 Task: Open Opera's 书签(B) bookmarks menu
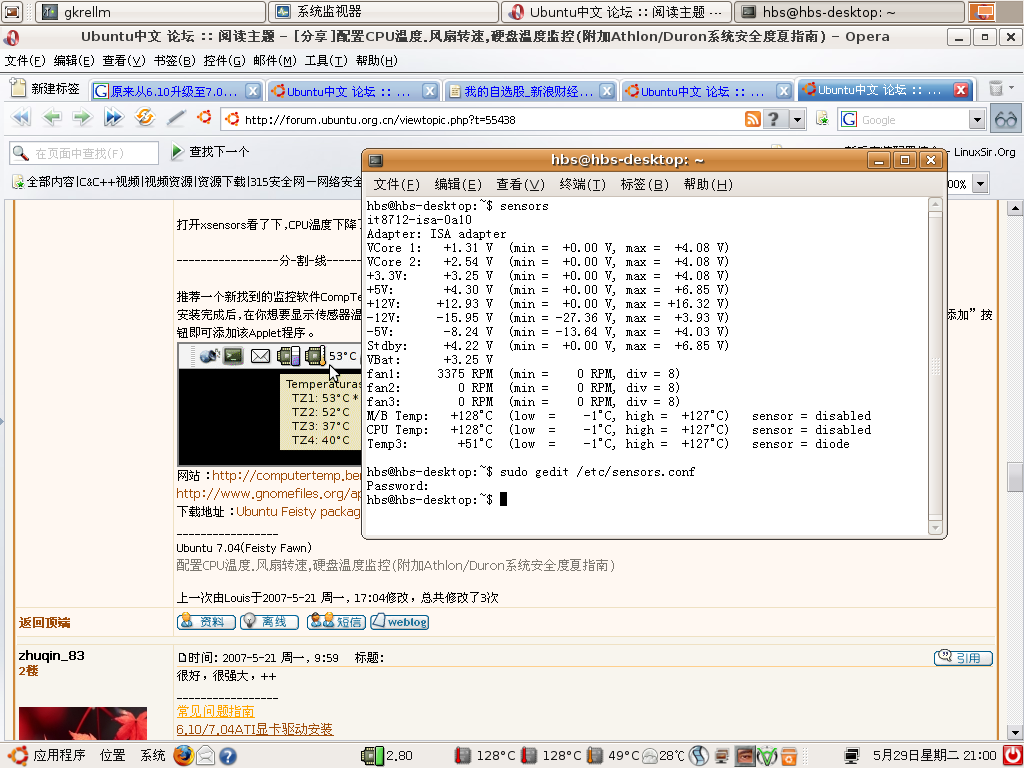(x=174, y=61)
